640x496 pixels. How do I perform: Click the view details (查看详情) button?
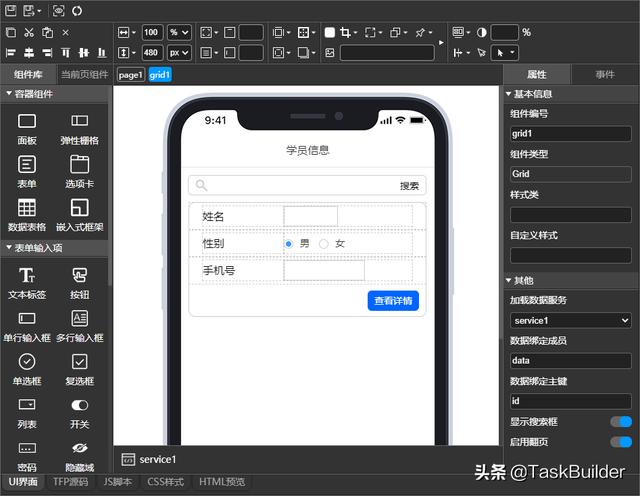point(393,300)
